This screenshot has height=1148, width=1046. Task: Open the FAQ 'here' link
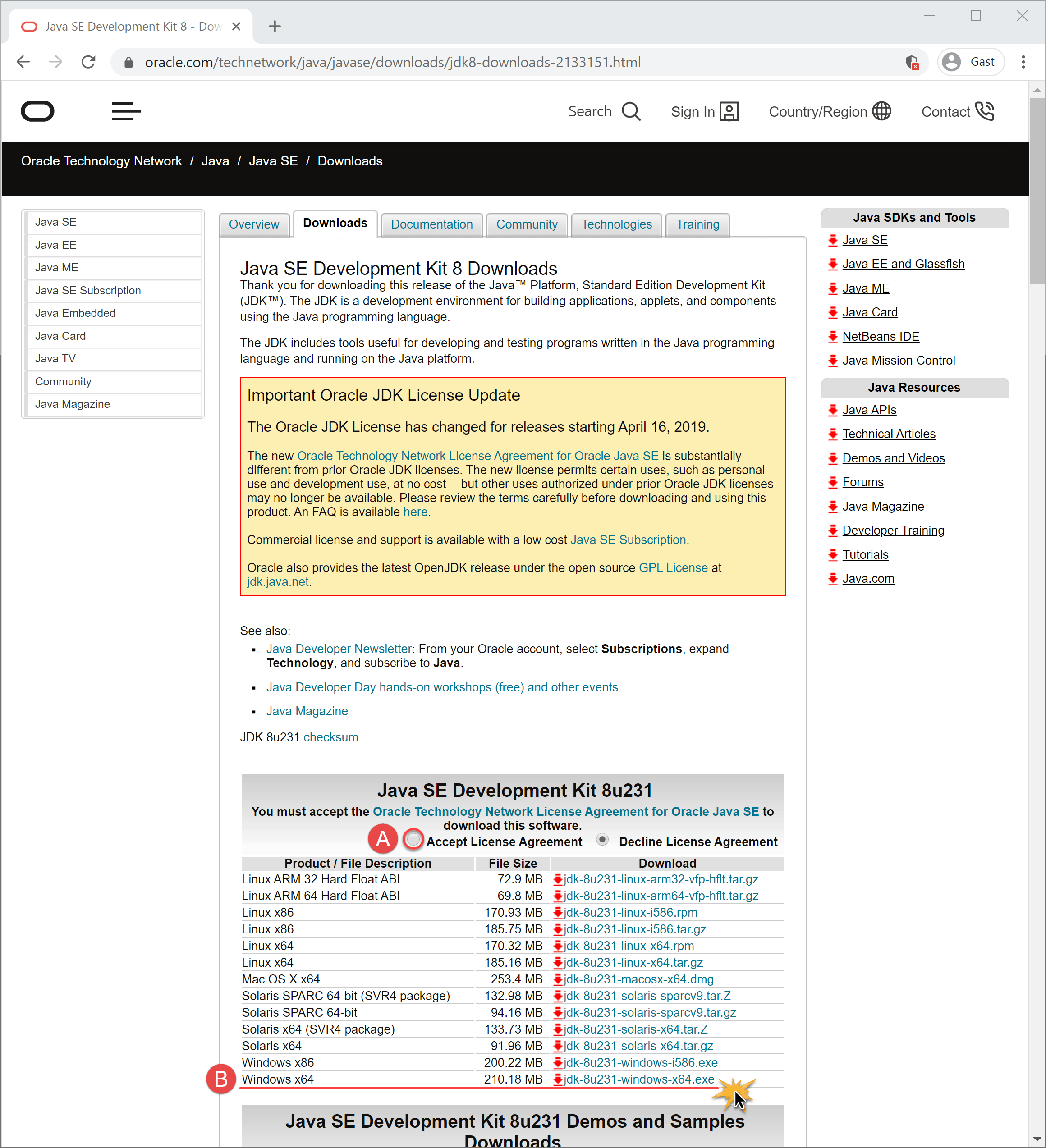[415, 512]
